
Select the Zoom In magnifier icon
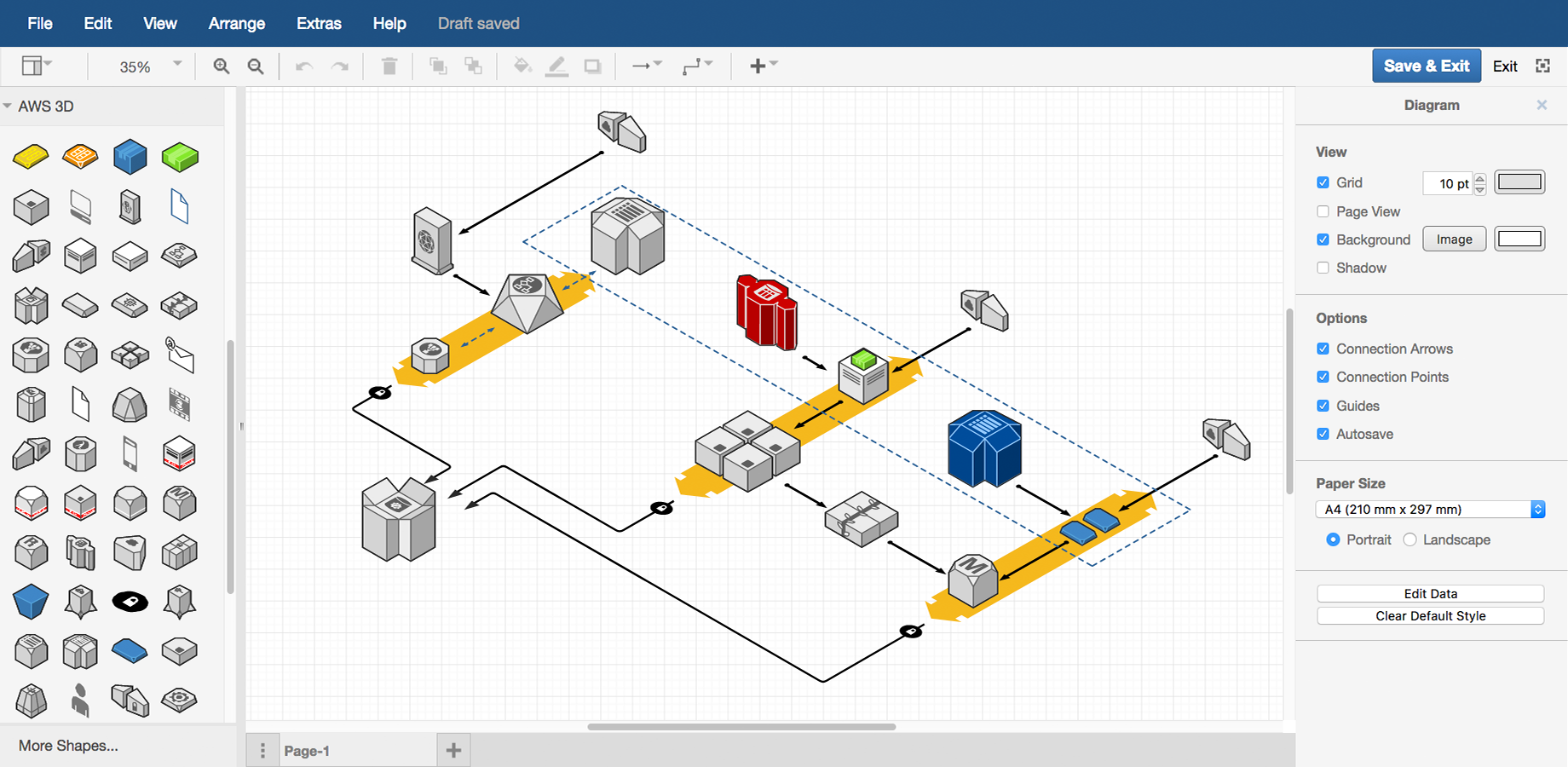[x=222, y=66]
